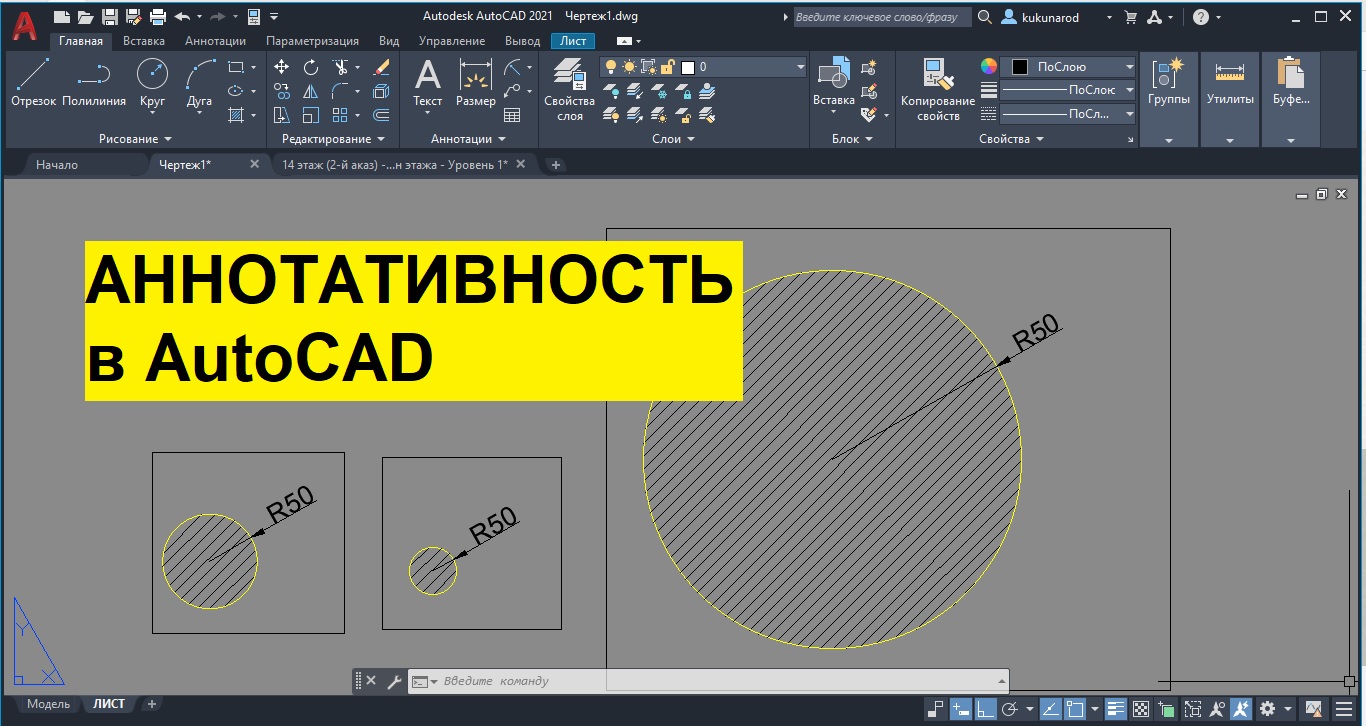Open the Буфер clipboard panel button
The height and width of the screenshot is (726, 1366).
[x=1291, y=98]
